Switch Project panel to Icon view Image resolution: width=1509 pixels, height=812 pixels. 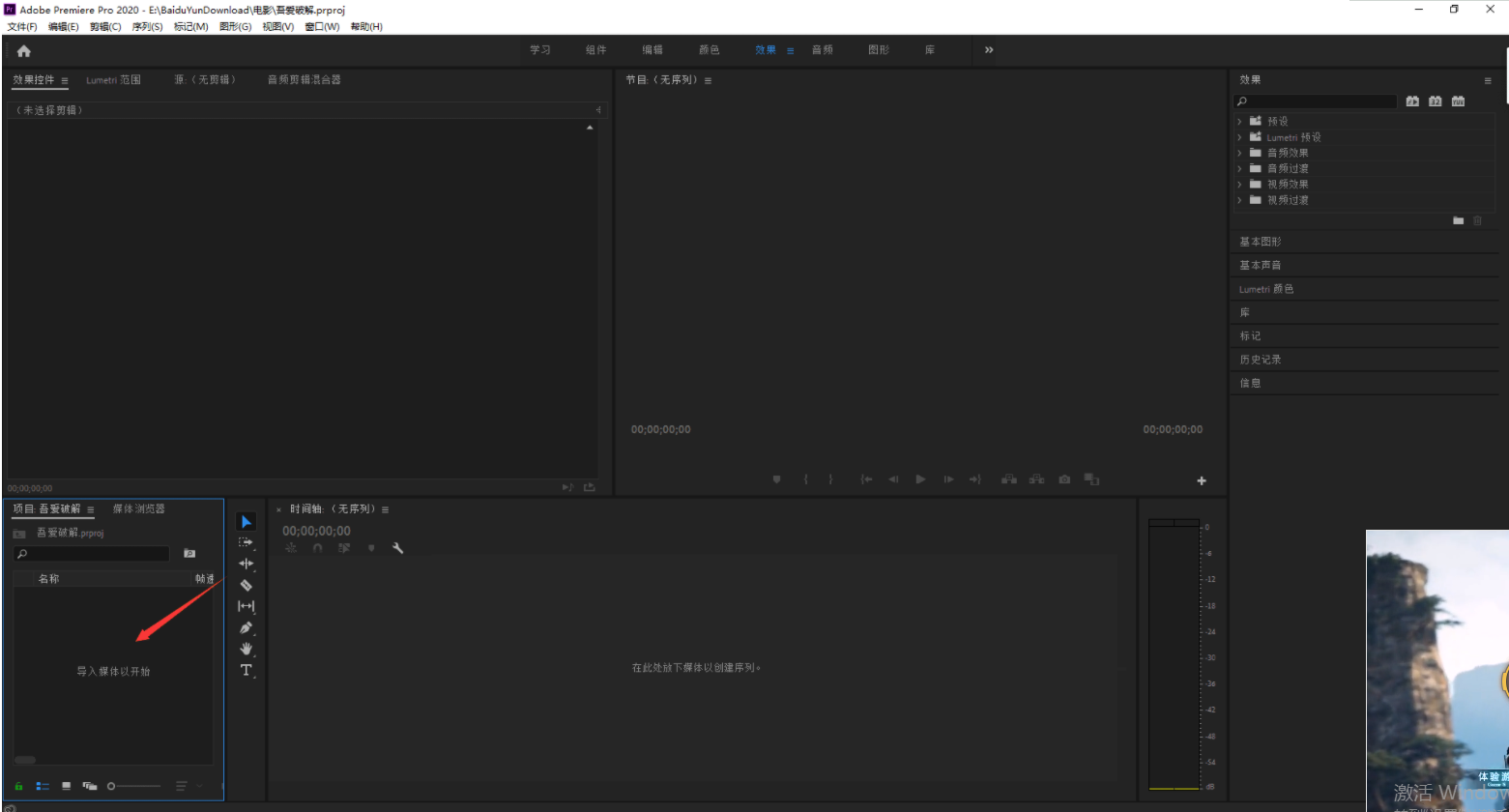pos(66,787)
